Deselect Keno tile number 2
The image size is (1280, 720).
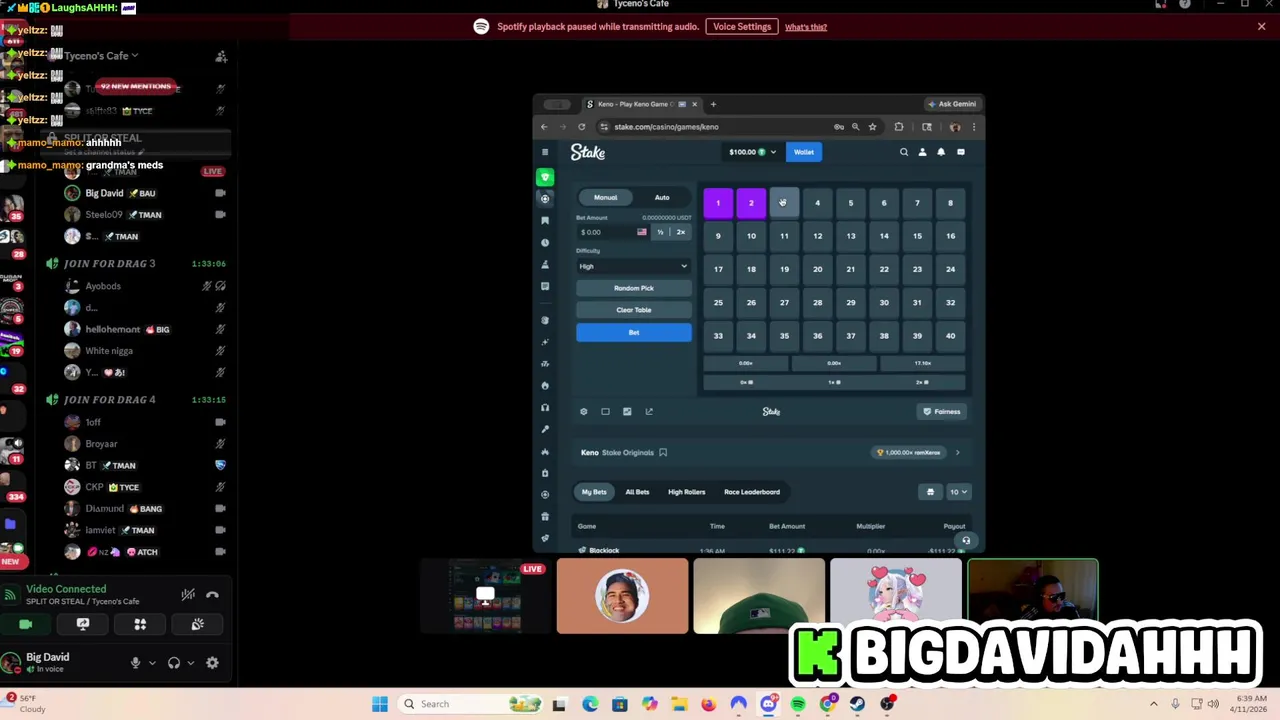click(751, 203)
